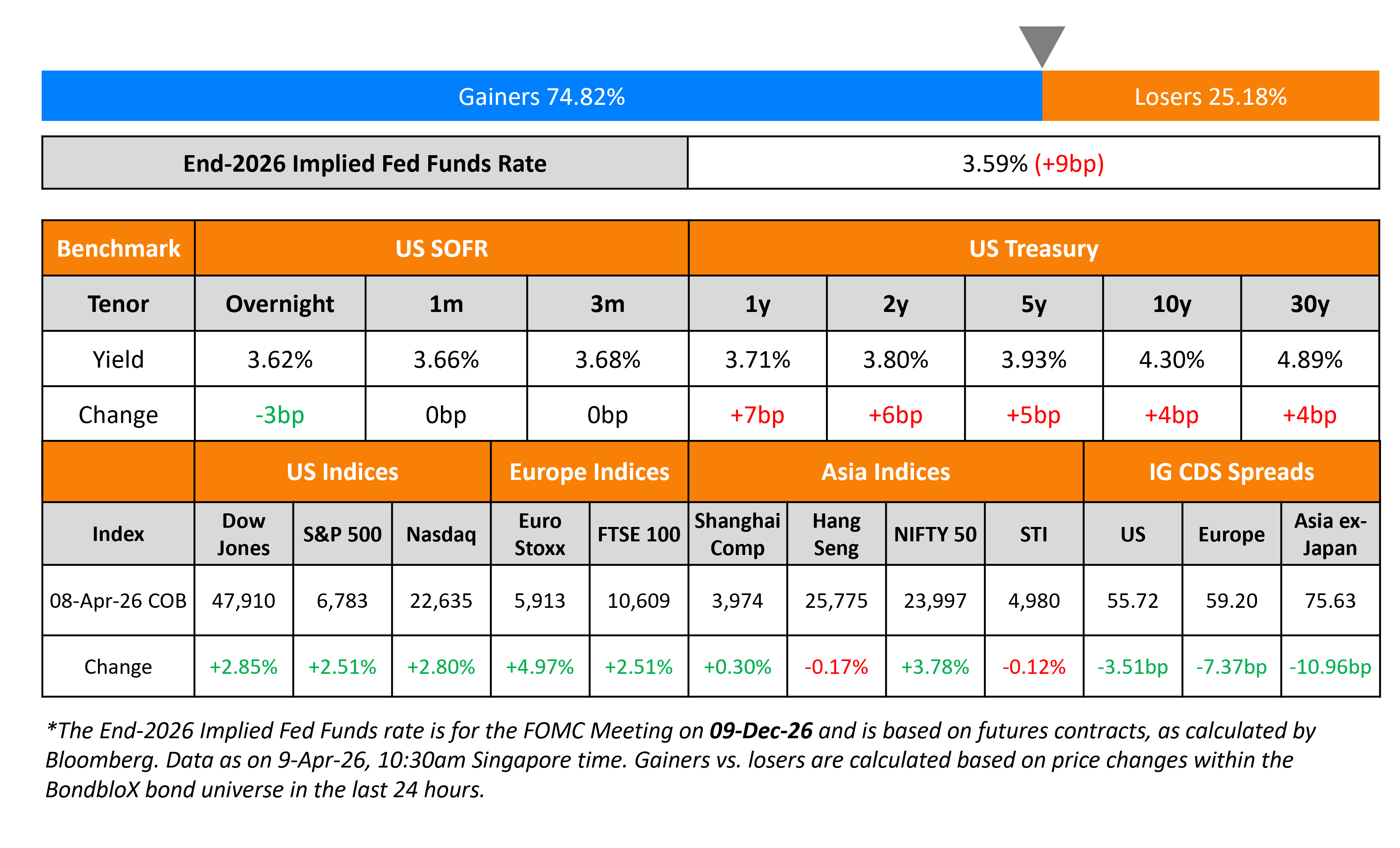Click the Dow Jones column header
The height and width of the screenshot is (848, 1400).
243,534
